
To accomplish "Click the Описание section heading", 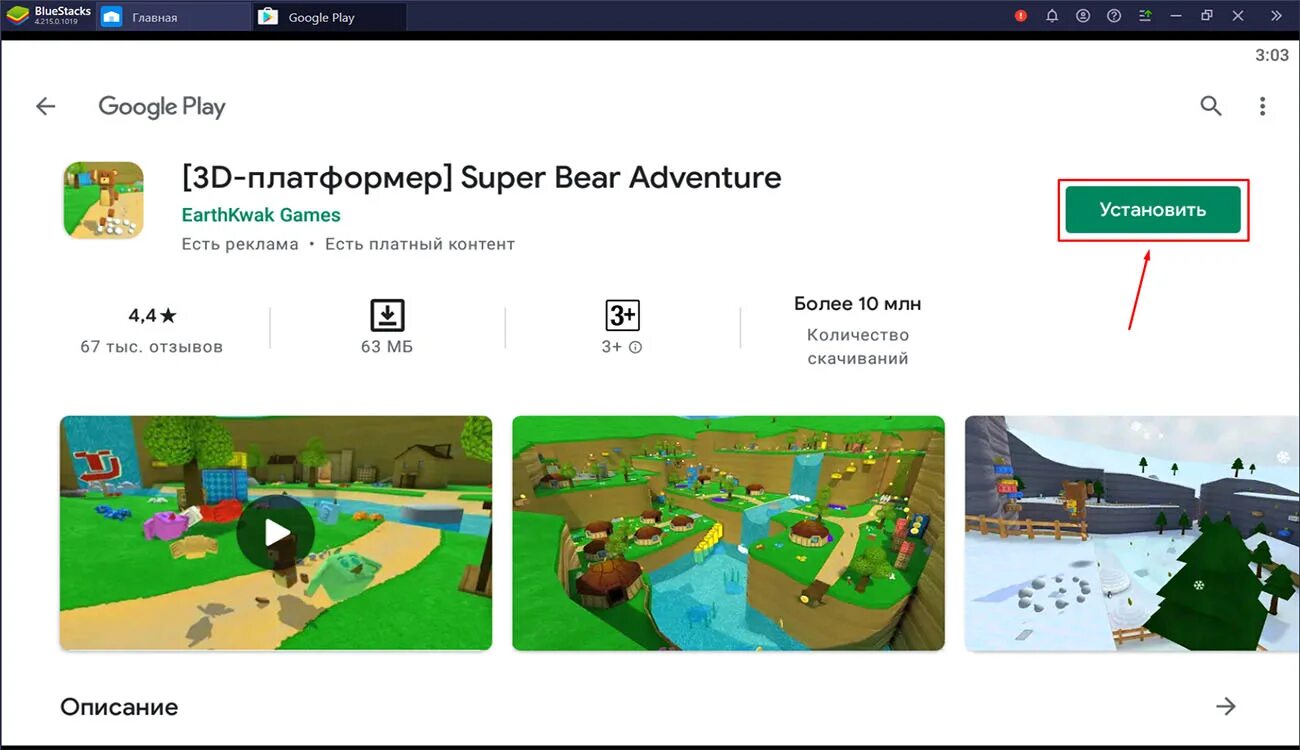I will point(119,707).
